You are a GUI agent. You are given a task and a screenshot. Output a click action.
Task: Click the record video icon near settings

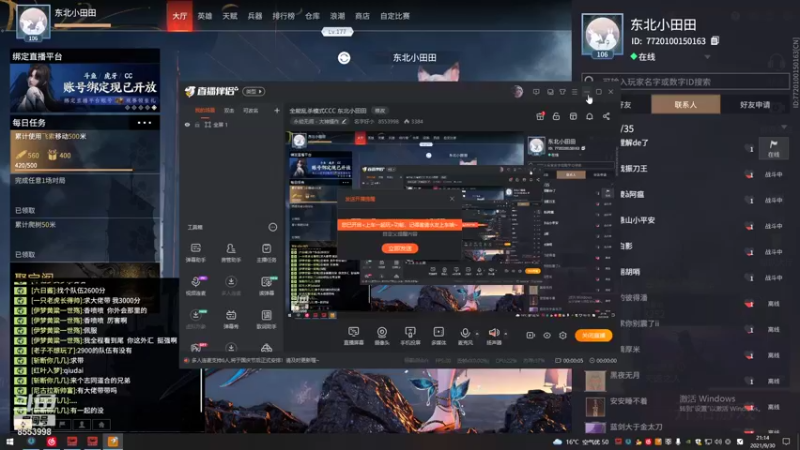(530, 335)
